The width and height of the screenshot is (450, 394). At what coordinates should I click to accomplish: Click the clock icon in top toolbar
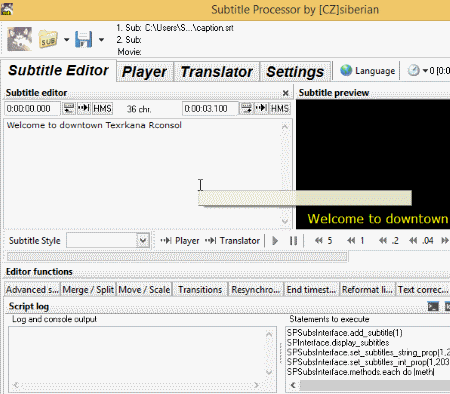tap(413, 70)
